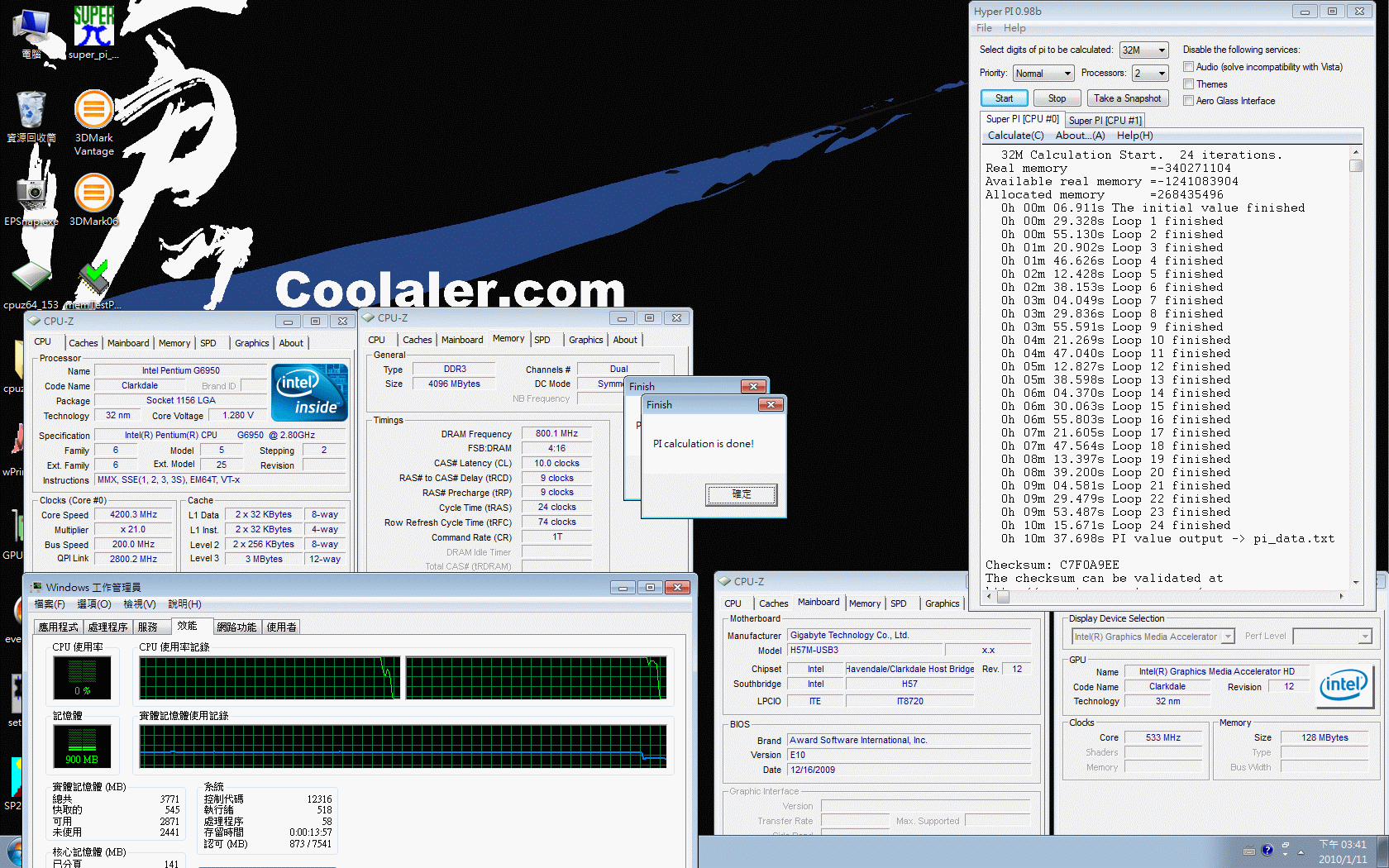Viewport: 1389px width, 868px height.
Task: Open the File menu in Hyper PI
Action: pyautogui.click(x=984, y=28)
